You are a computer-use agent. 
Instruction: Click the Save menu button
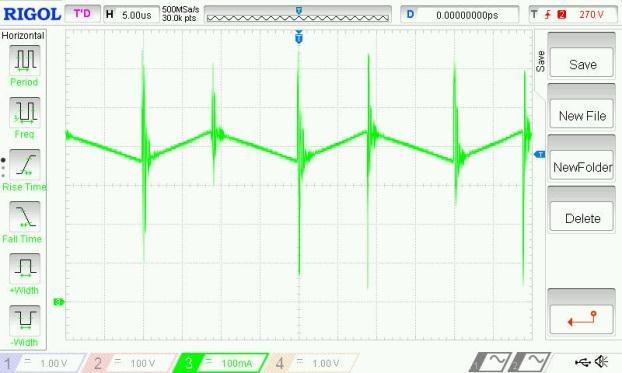point(582,63)
